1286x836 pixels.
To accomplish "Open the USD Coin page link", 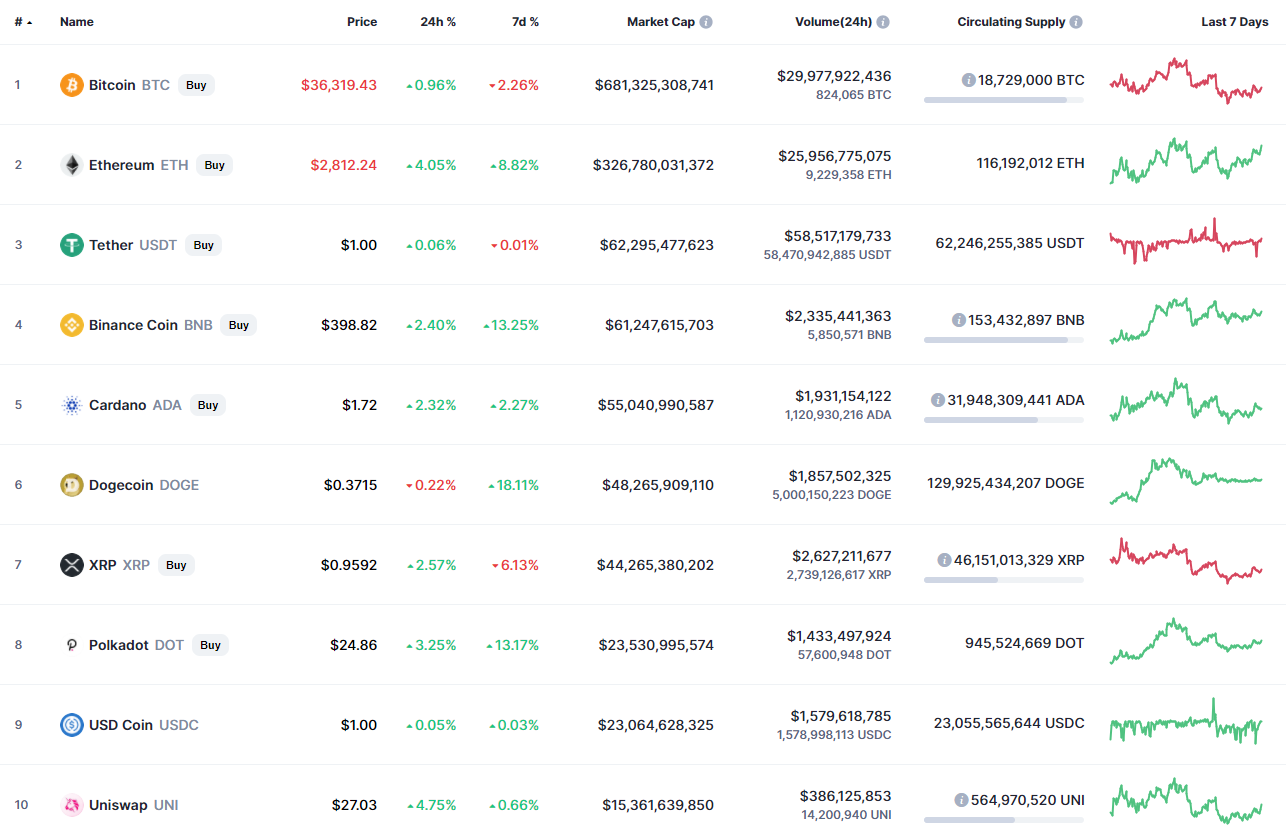I will click(144, 725).
